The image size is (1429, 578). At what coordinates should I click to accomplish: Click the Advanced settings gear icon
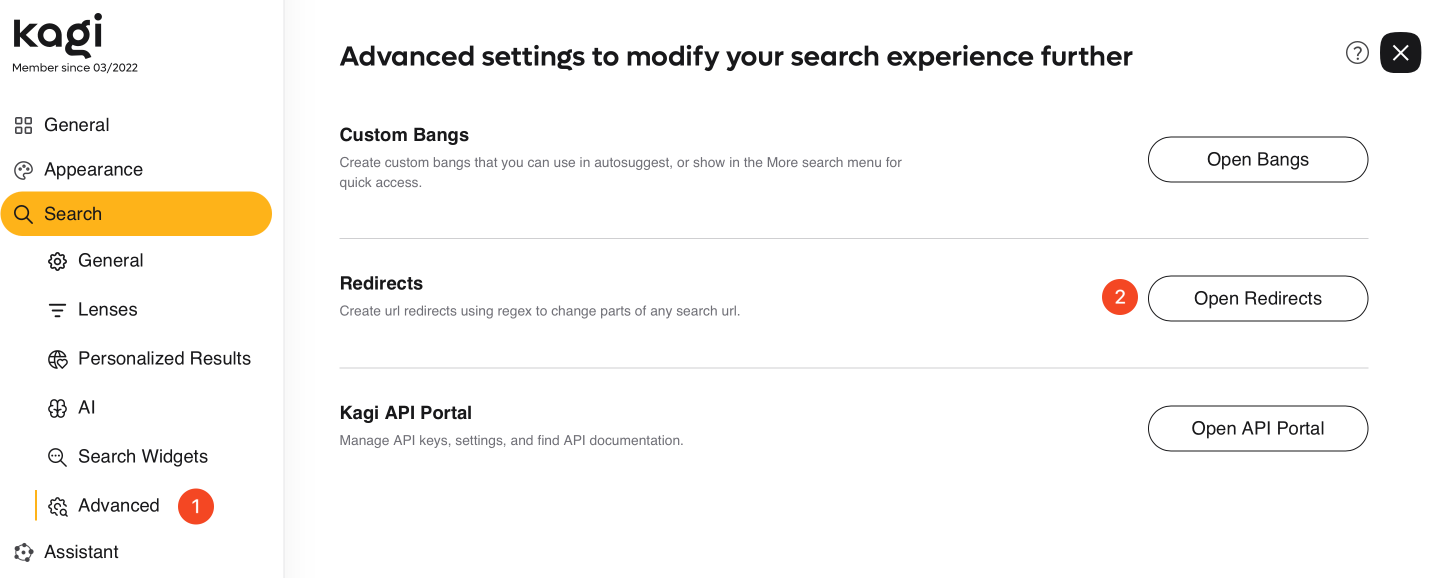(x=58, y=506)
